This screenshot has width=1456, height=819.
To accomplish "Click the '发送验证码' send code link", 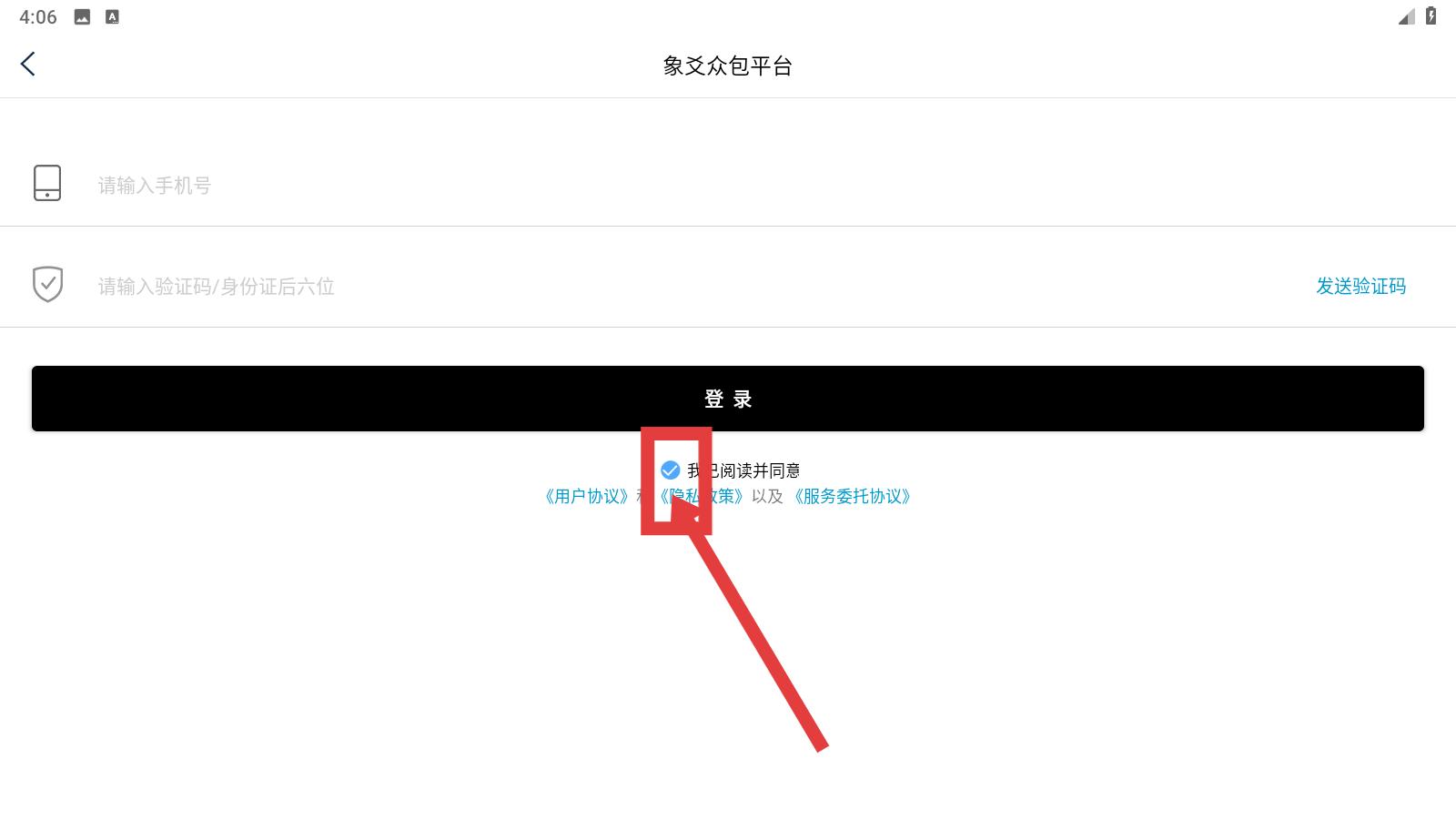I will click(x=1360, y=286).
